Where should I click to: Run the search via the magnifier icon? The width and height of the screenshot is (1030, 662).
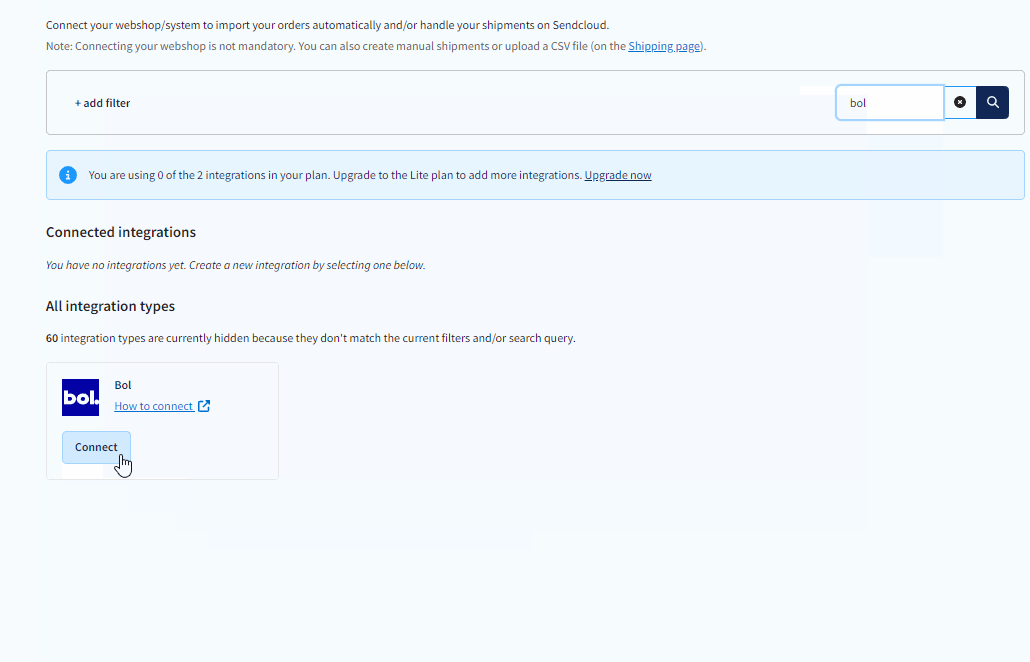coord(992,102)
